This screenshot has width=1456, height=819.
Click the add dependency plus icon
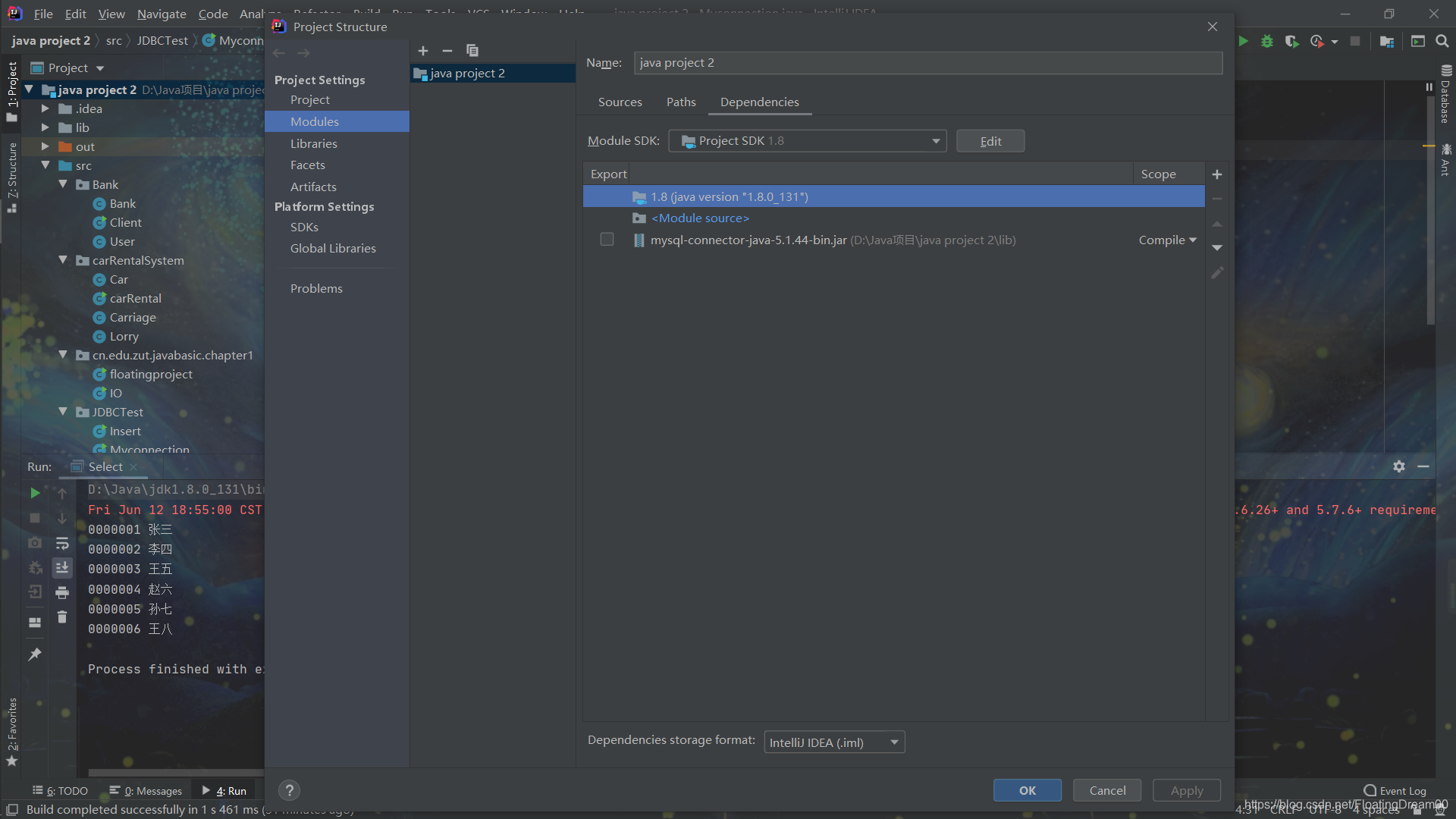coord(1217,174)
